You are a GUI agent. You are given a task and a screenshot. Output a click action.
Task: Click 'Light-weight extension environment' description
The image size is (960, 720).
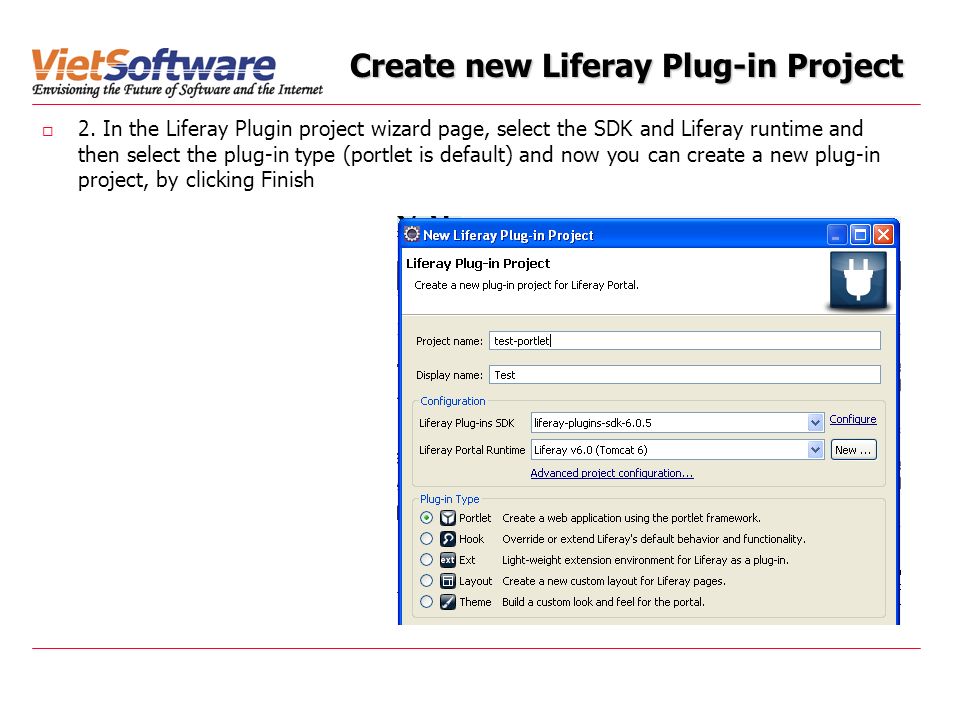pyautogui.click(x=645, y=560)
